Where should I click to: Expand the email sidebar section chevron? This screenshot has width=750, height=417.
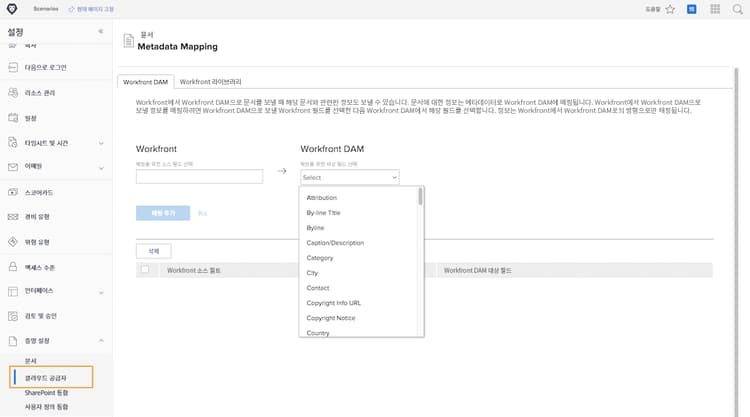tap(101, 168)
